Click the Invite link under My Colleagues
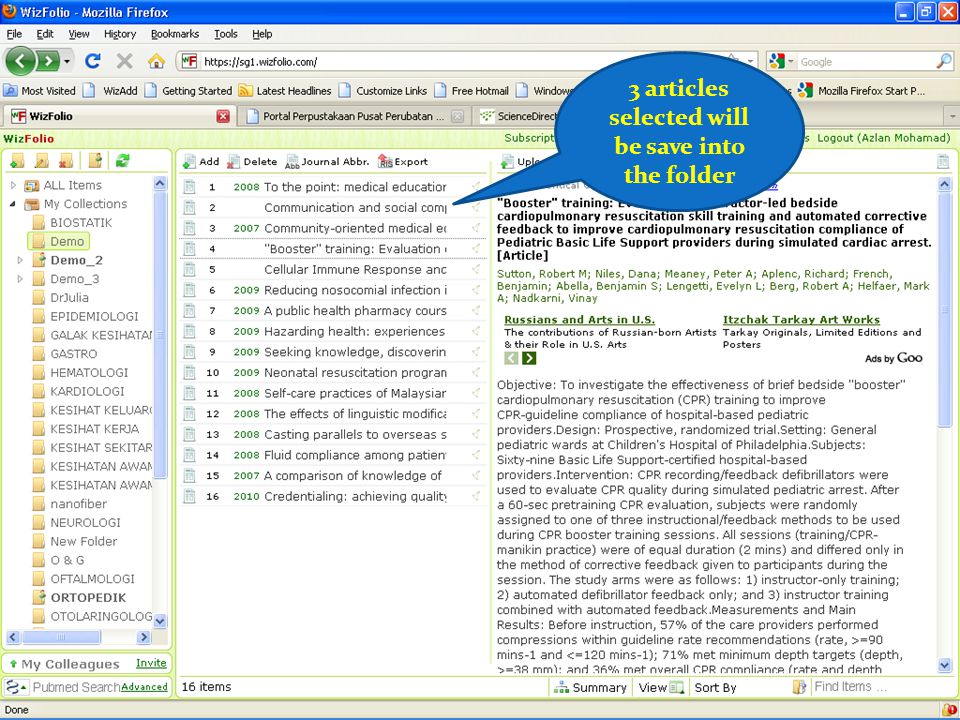 151,662
